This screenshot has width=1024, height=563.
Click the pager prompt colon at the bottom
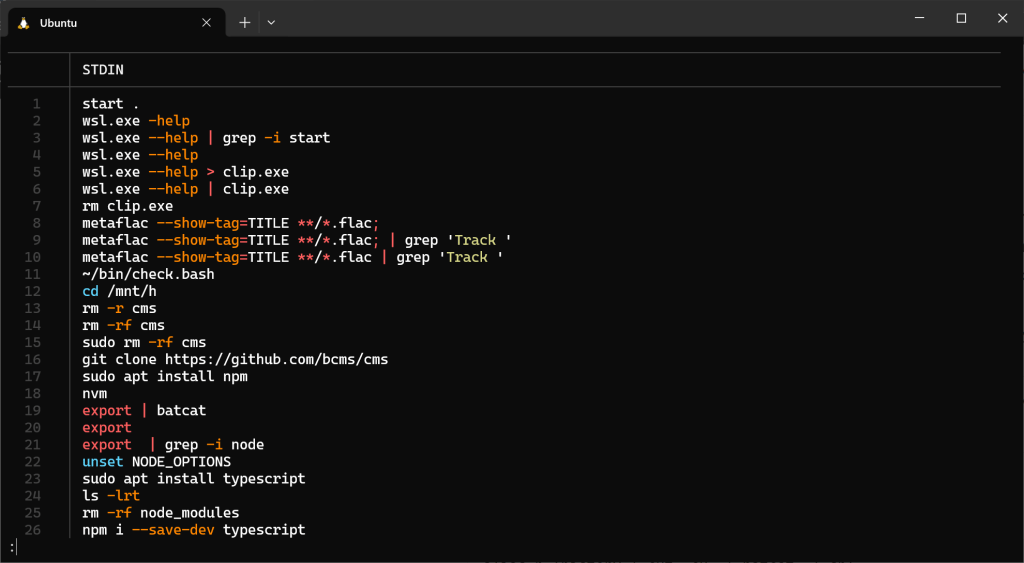click(12, 547)
